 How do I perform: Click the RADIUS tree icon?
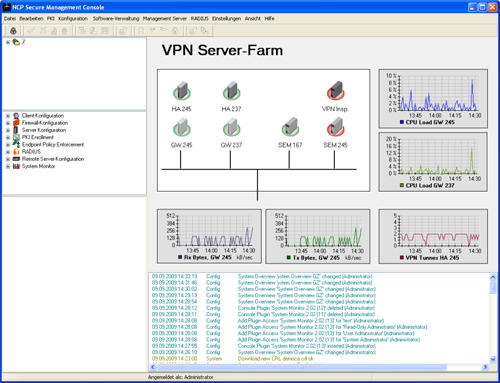(16, 152)
